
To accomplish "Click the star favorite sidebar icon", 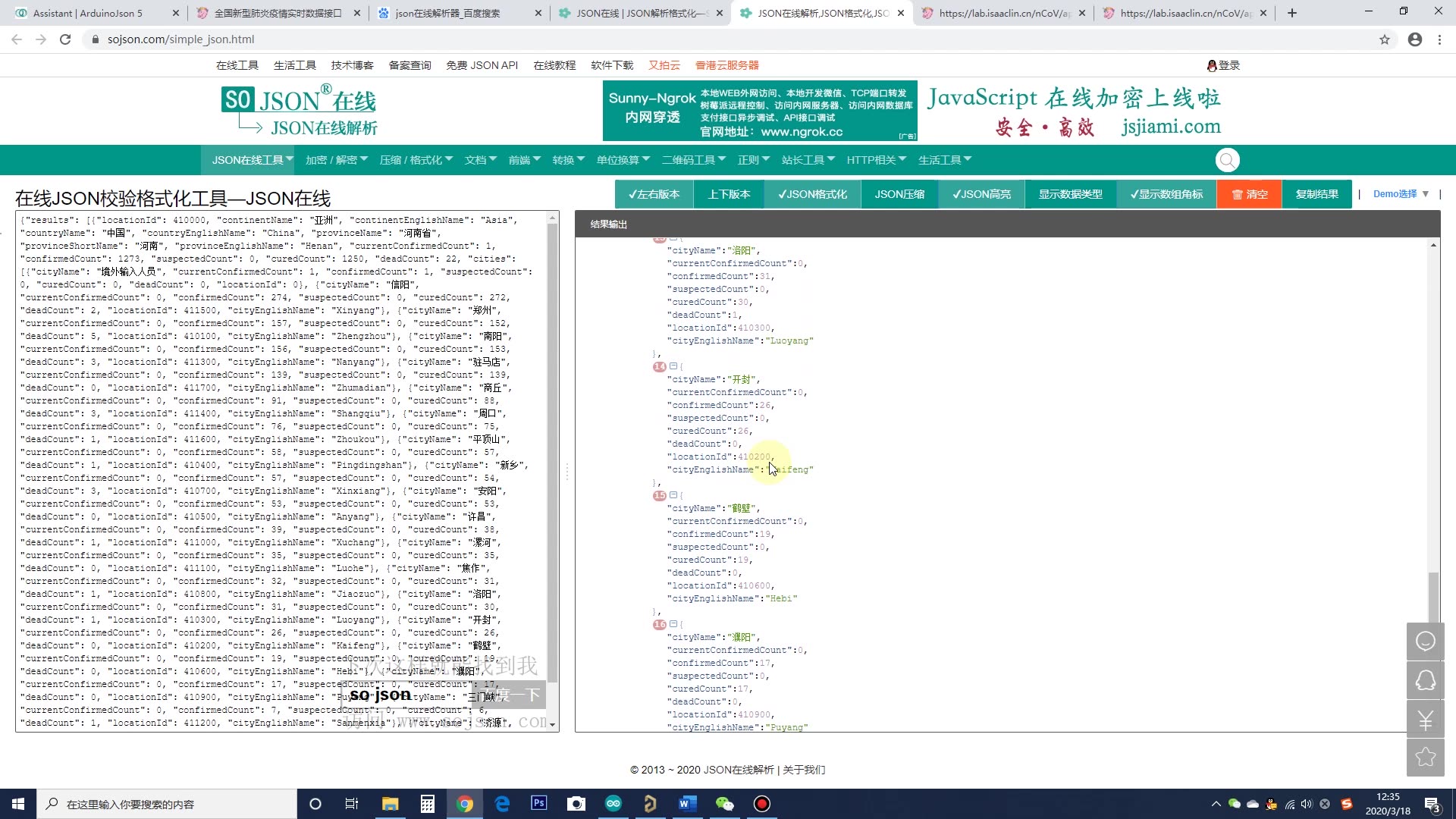I will [x=1426, y=758].
